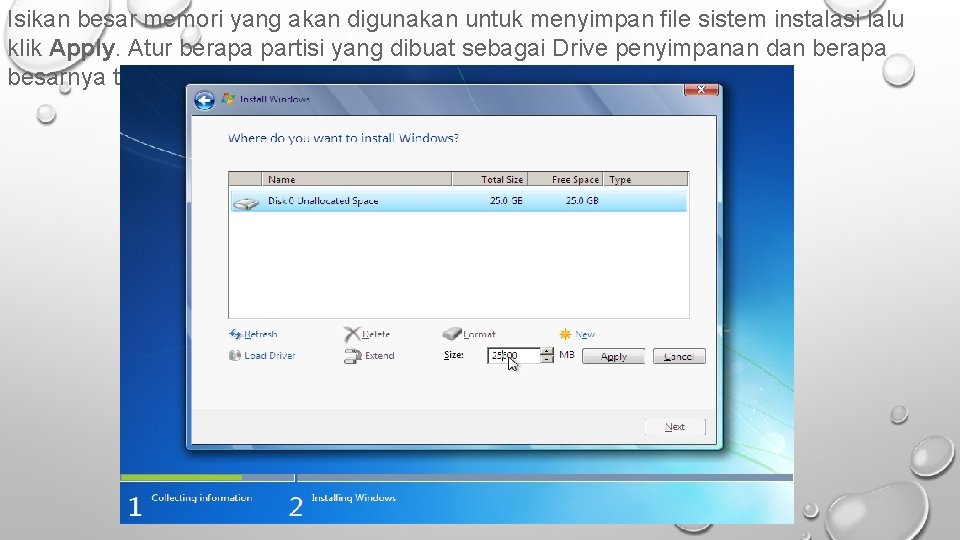Choose the Delete option
The width and height of the screenshot is (960, 540).
[376, 334]
